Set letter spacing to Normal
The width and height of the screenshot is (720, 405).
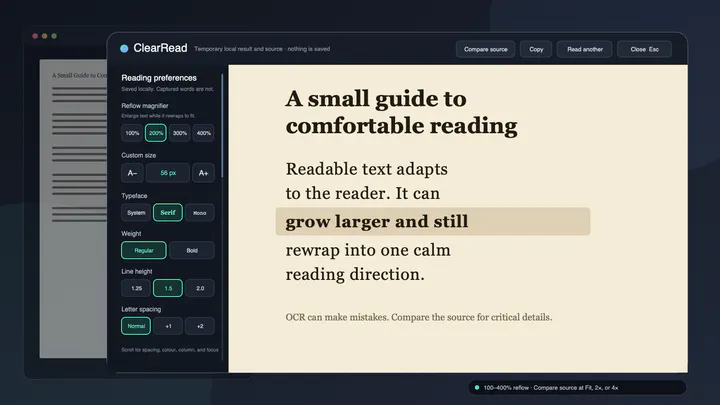(x=136, y=326)
